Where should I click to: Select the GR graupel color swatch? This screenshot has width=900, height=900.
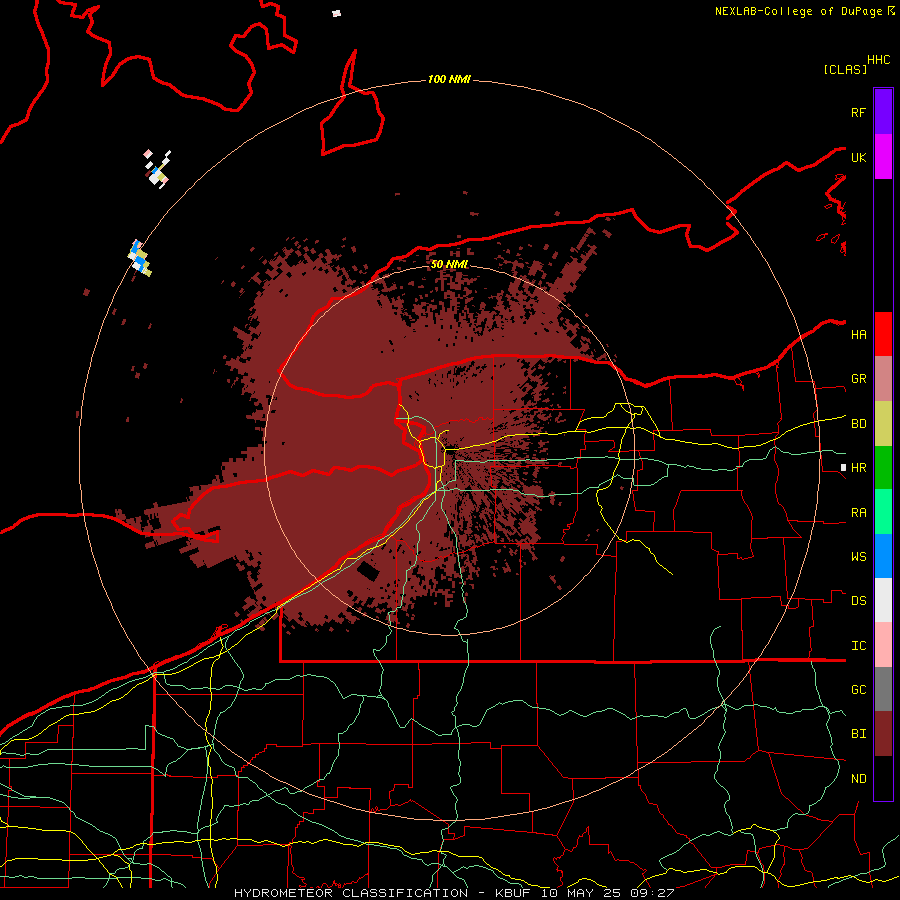[x=883, y=379]
